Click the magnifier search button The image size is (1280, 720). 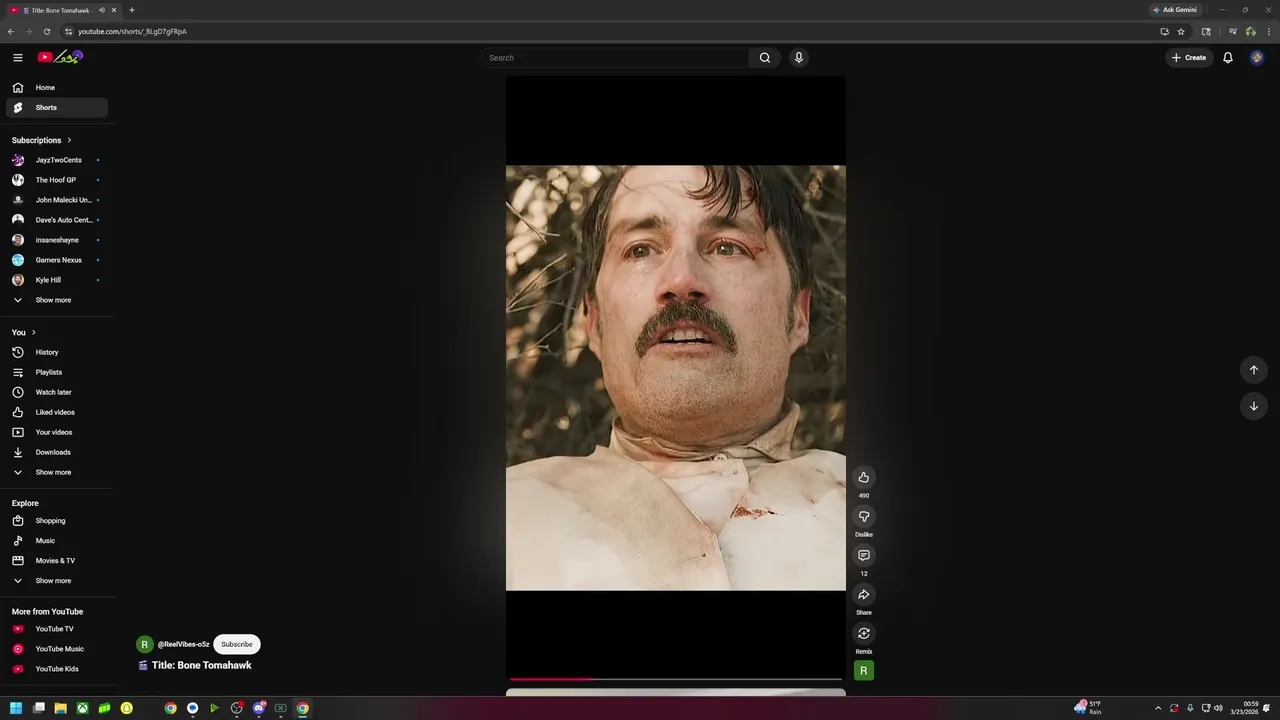pos(765,58)
